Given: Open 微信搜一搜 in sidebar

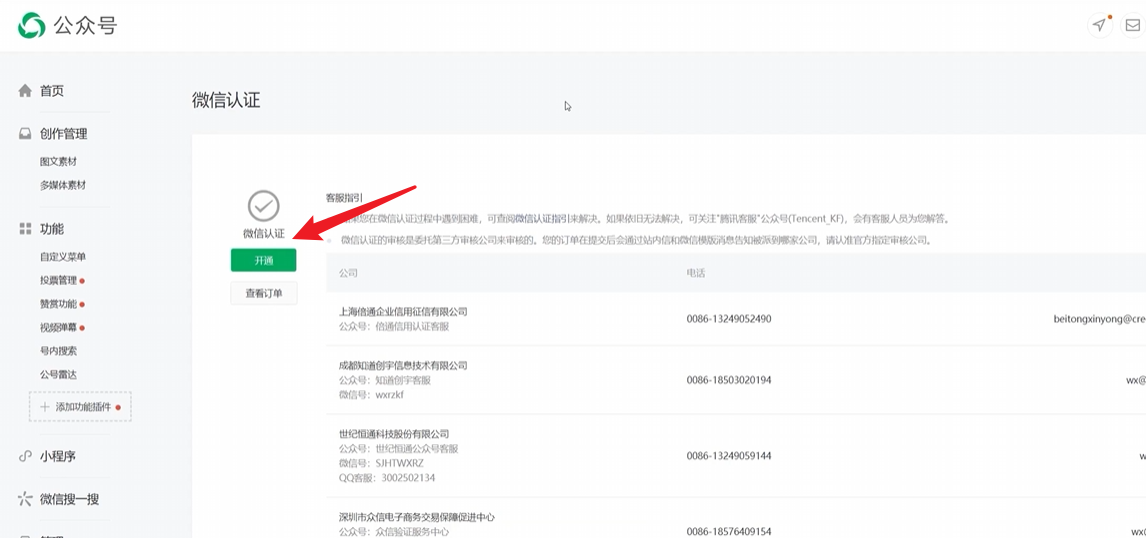Looking at the screenshot, I should pyautogui.click(x=69, y=499).
